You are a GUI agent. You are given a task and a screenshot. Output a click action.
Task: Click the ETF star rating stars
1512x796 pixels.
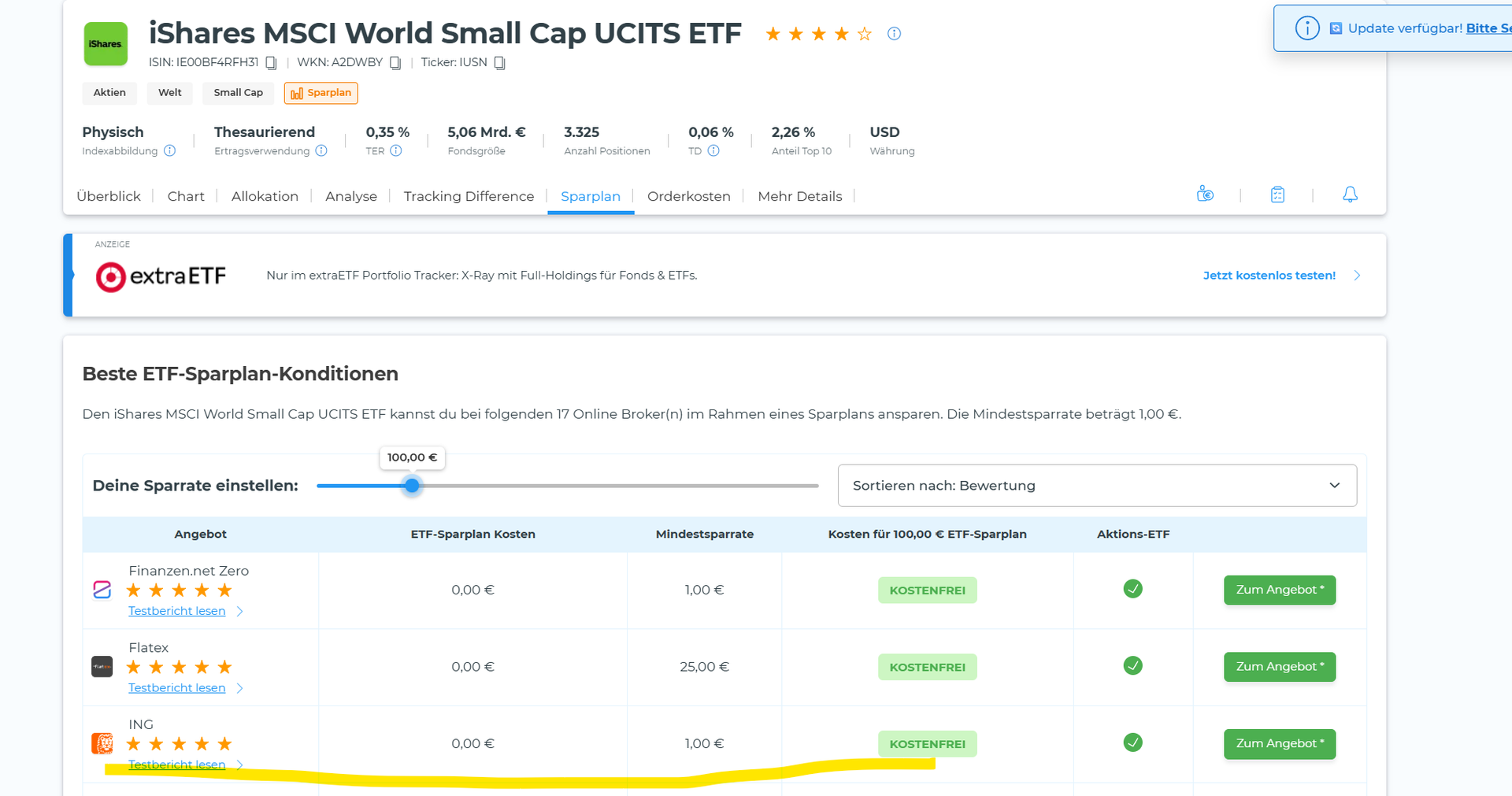pos(819,34)
